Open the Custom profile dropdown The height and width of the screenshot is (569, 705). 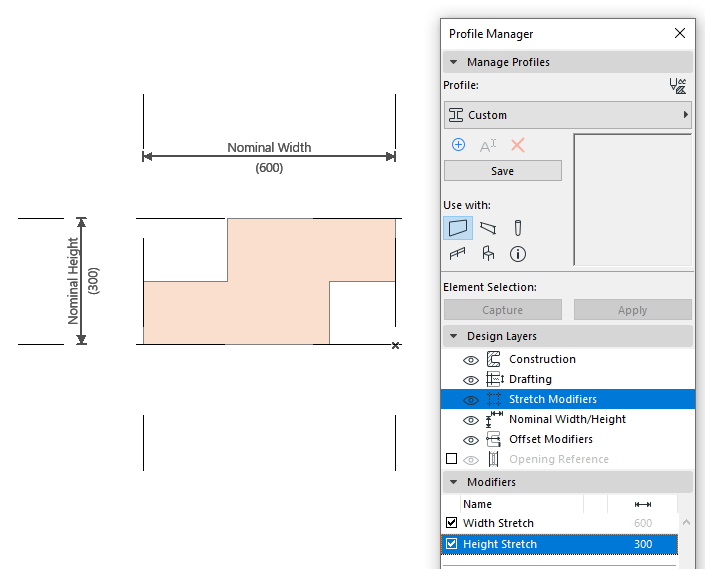point(567,115)
